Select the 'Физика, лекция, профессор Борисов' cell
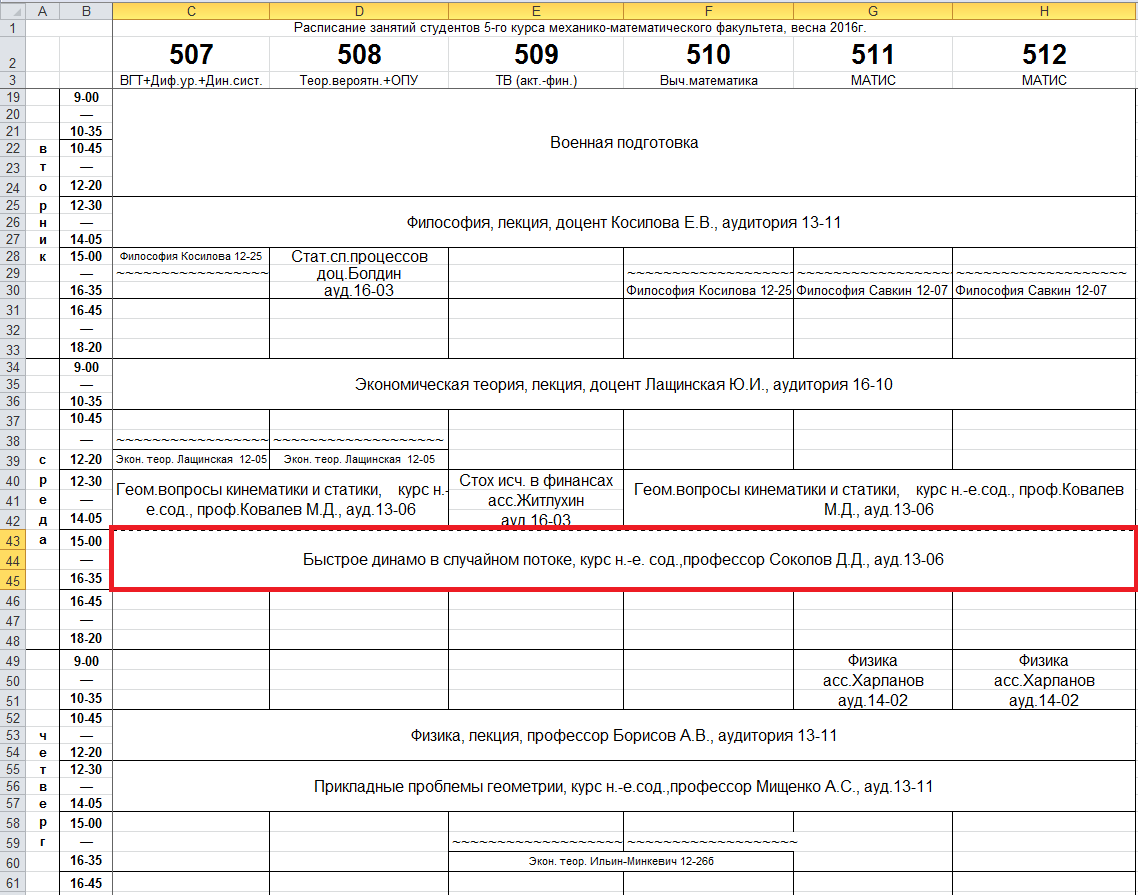 click(x=624, y=736)
